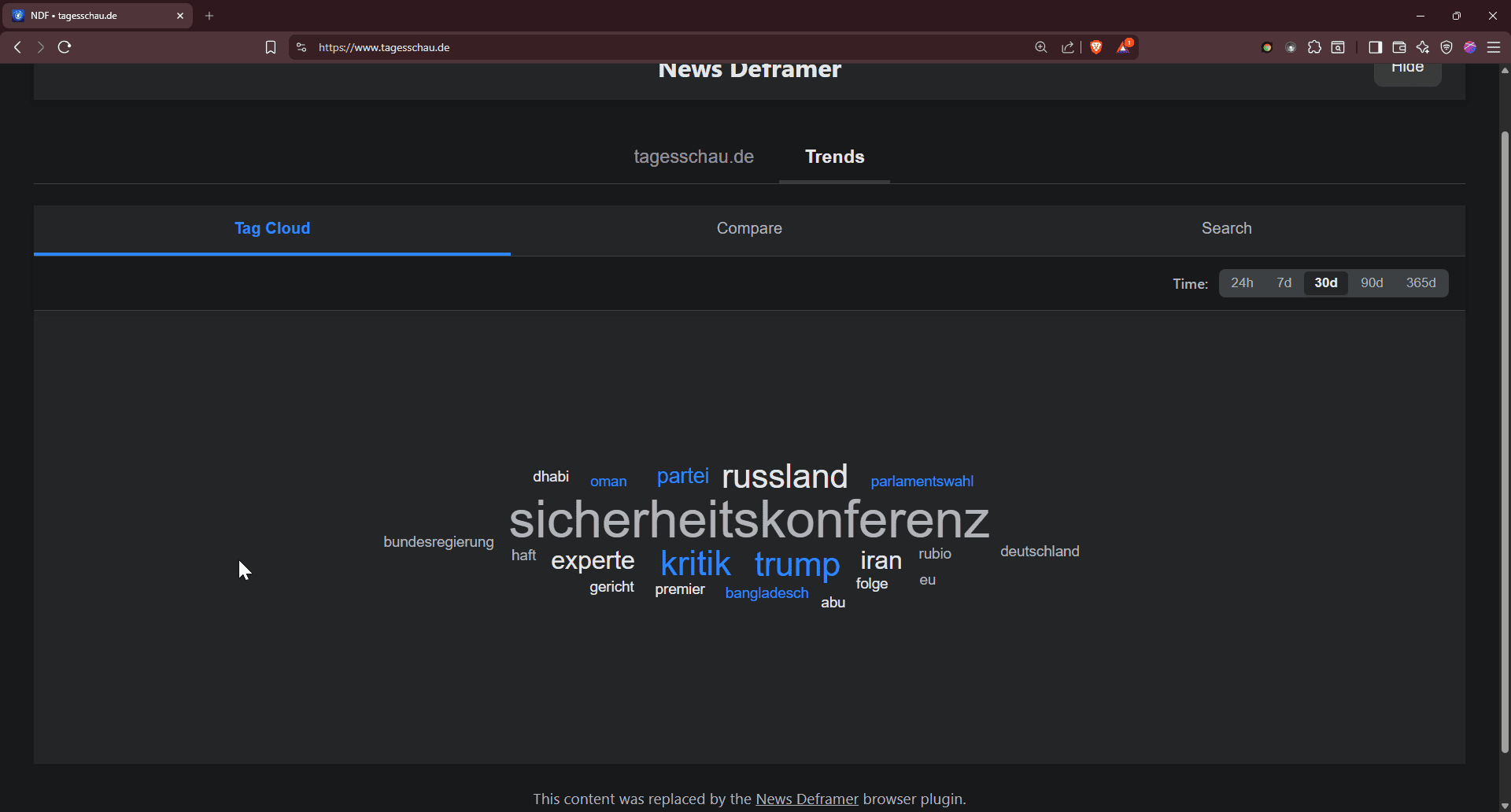1511x812 pixels.
Task: Open the Brave Wallet icon
Action: pyautogui.click(x=1399, y=47)
